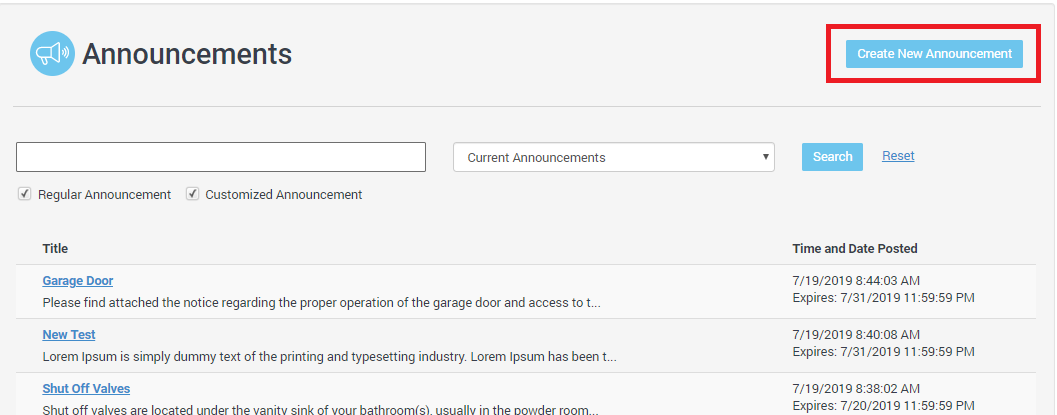Click New Test posted timestamp 8:40:08 AM
1057x415 pixels.
click(x=856, y=335)
